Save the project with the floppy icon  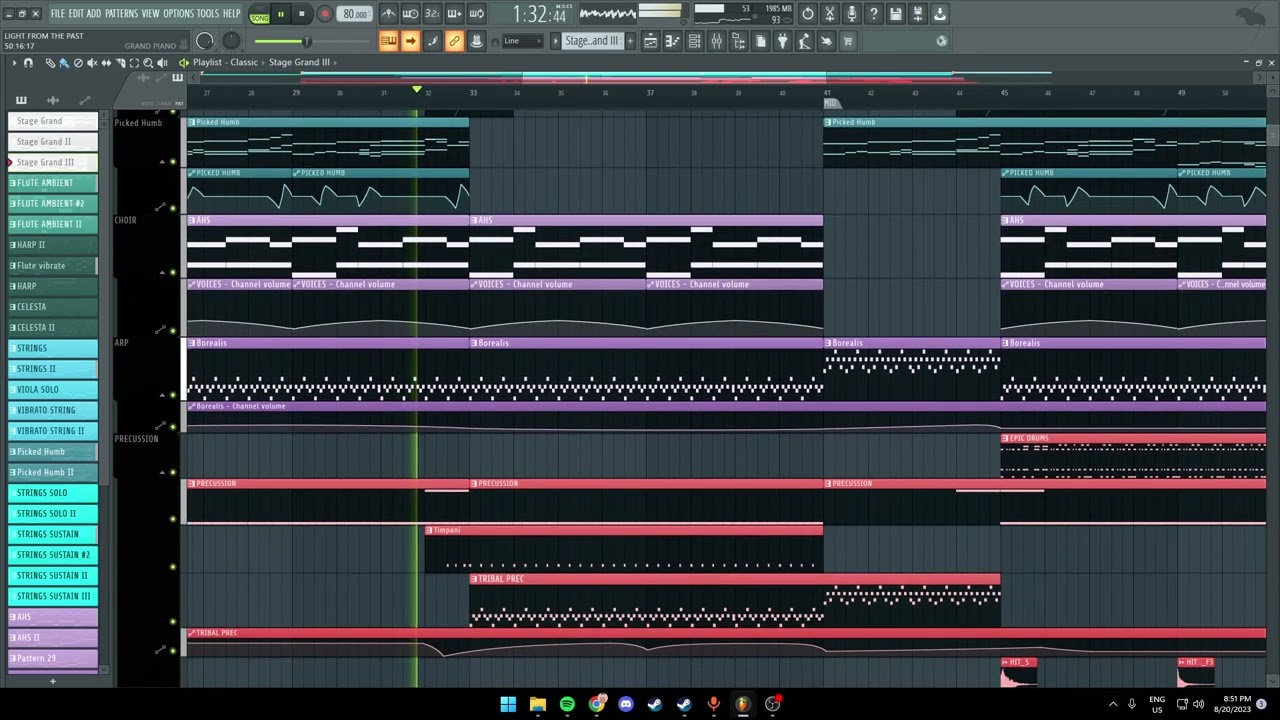click(x=896, y=14)
